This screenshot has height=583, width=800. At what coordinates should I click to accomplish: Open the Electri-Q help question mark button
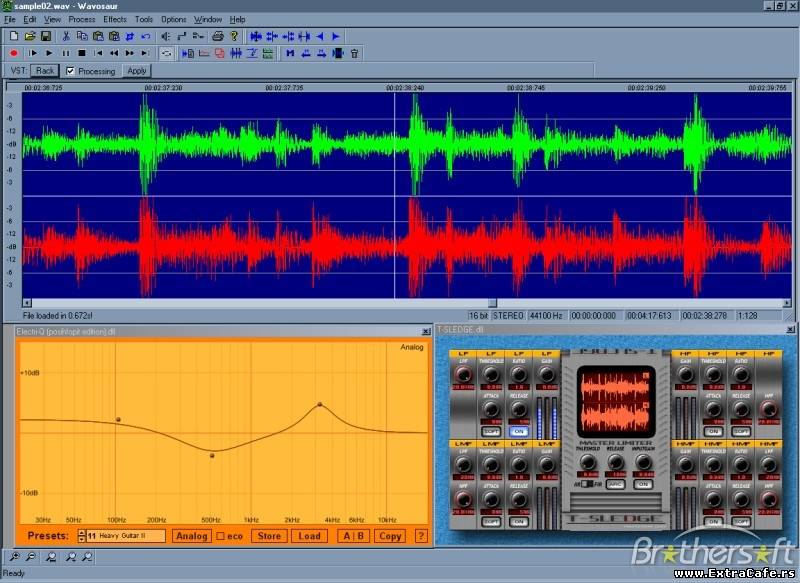(x=421, y=536)
